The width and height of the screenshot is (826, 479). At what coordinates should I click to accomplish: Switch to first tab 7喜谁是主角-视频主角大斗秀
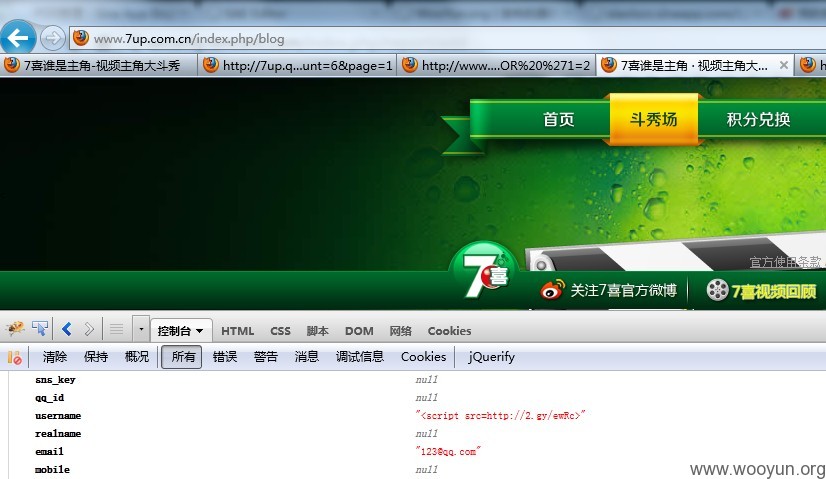click(99, 65)
